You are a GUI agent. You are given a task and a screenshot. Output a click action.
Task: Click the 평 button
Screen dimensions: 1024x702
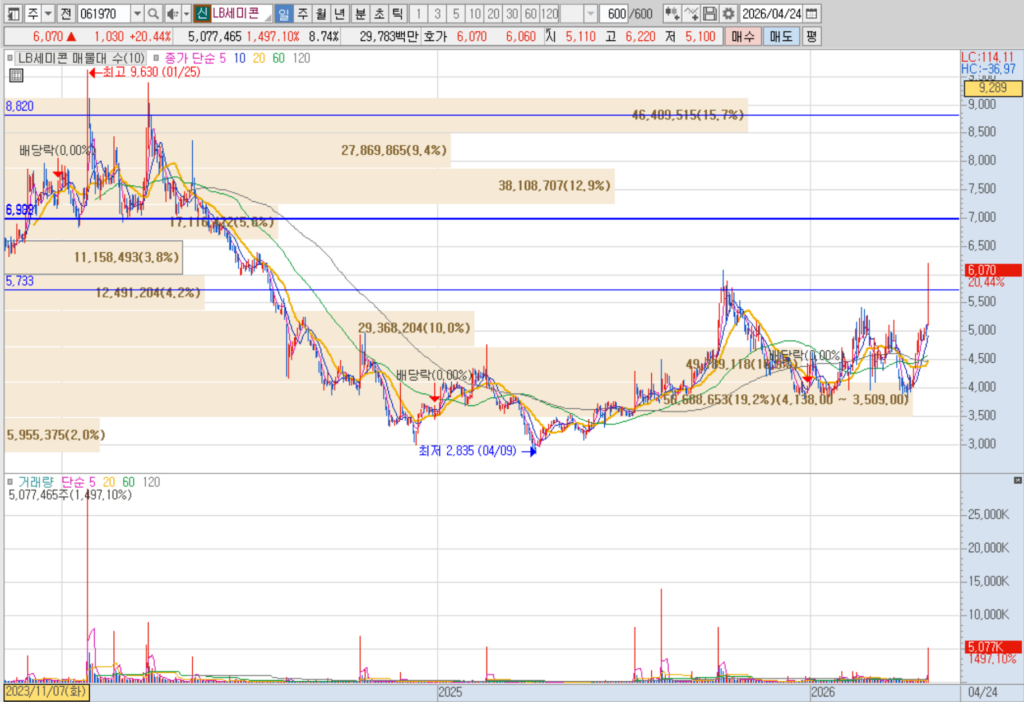[x=810, y=37]
